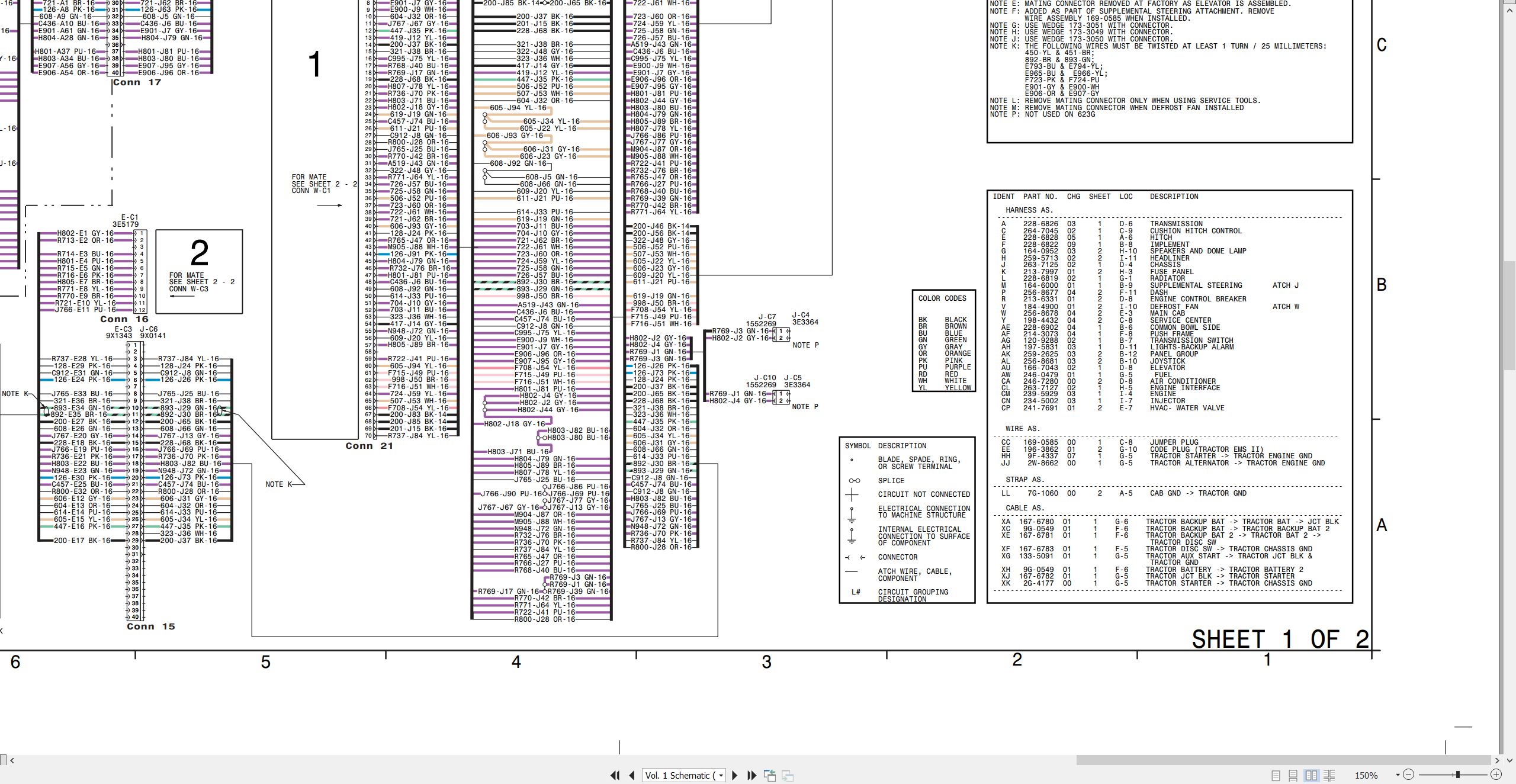
Task: Click the 'TRACTOR STARTER -> TRACTOR CHASSIS GND' entry
Action: pyautogui.click(x=1229, y=583)
